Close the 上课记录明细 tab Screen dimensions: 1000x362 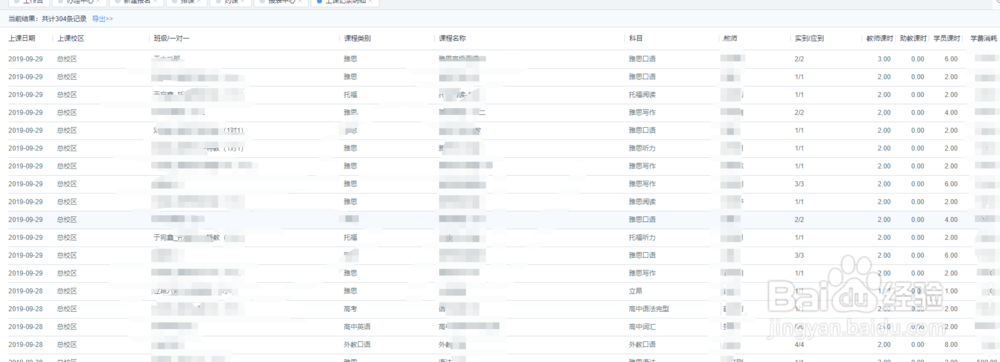tap(370, 2)
